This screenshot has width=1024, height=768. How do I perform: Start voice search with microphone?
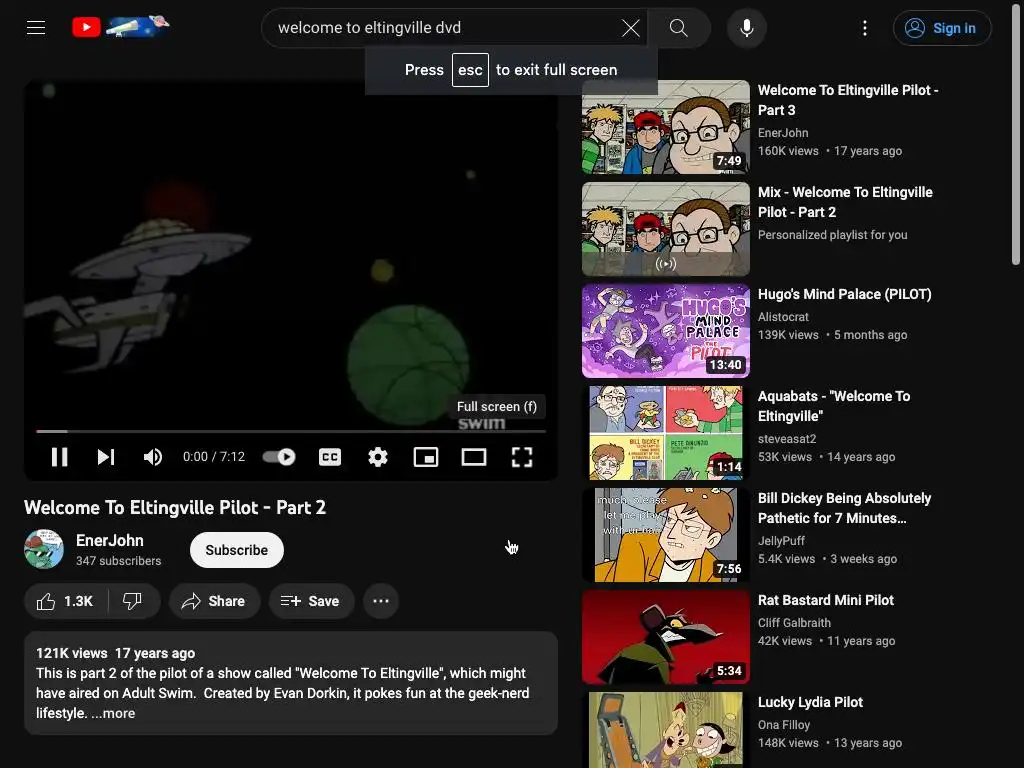tap(746, 27)
